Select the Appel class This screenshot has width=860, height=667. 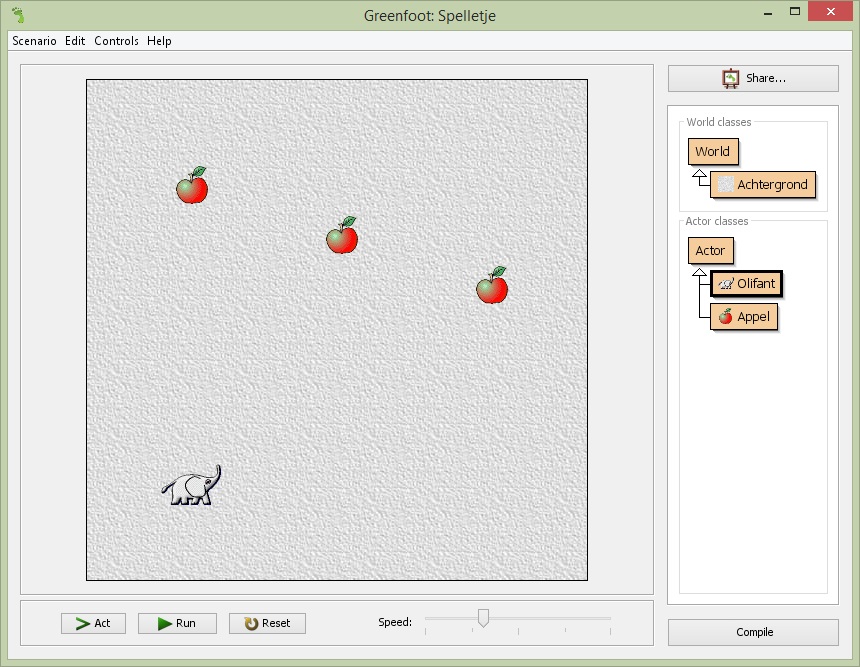744,316
